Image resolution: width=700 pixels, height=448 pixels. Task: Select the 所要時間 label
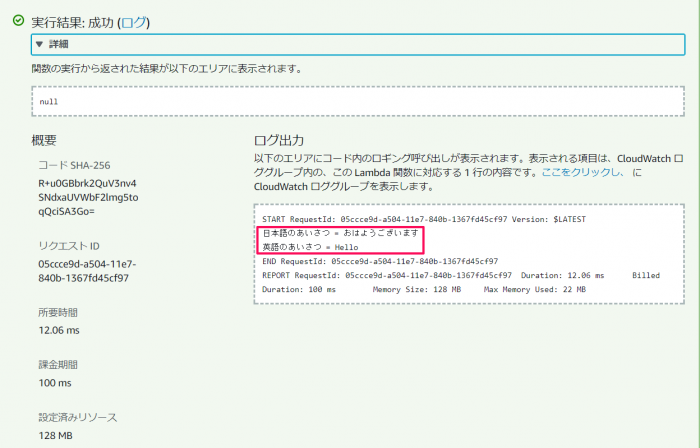pyautogui.click(x=58, y=312)
